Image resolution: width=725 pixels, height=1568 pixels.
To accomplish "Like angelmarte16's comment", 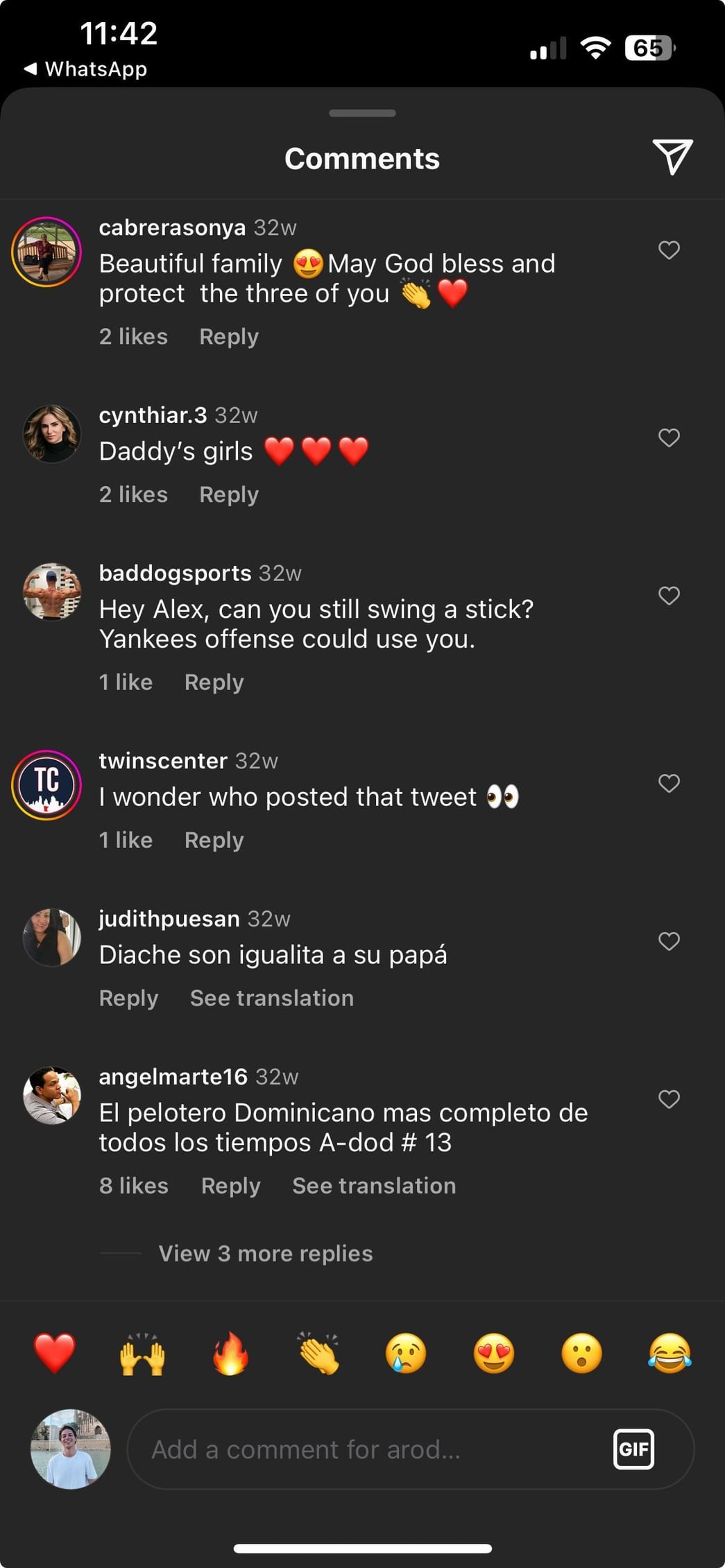I will (x=669, y=1099).
